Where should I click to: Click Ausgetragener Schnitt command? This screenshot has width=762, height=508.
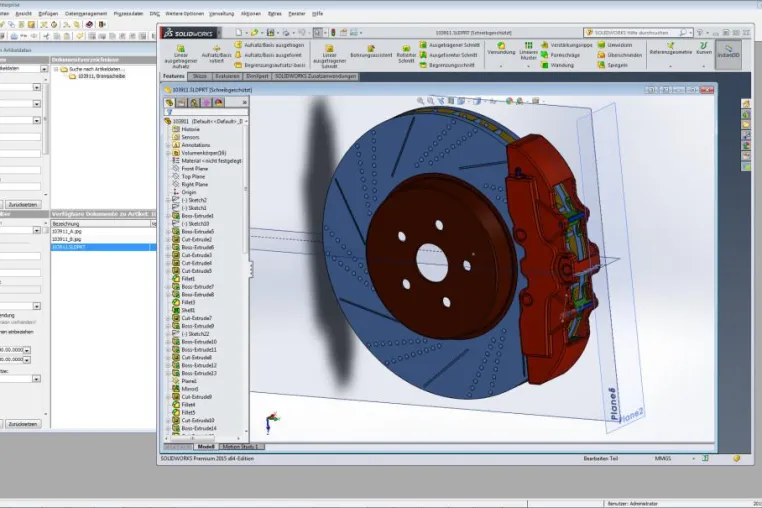point(450,45)
